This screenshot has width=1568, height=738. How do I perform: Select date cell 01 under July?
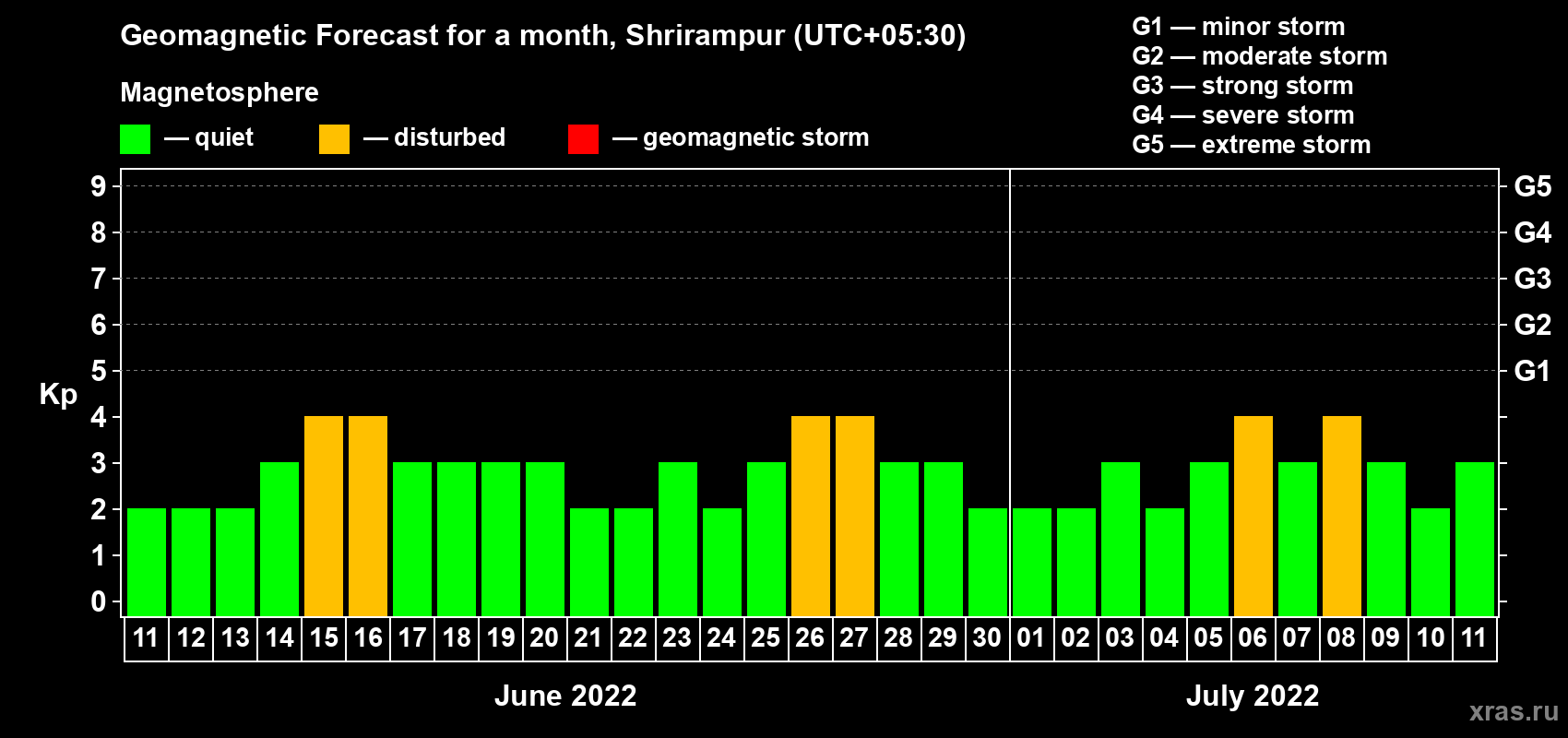tap(1032, 638)
